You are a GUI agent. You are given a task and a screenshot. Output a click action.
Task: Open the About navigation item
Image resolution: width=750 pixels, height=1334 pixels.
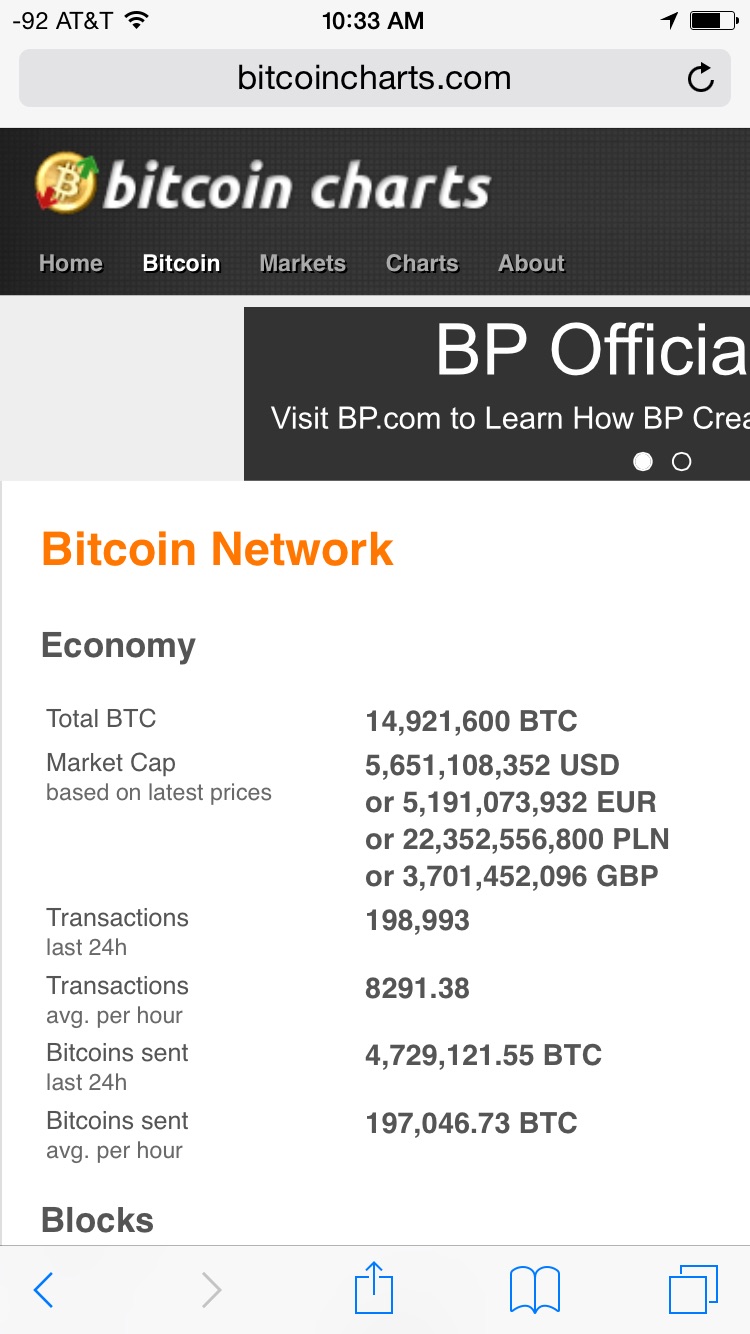tap(532, 263)
